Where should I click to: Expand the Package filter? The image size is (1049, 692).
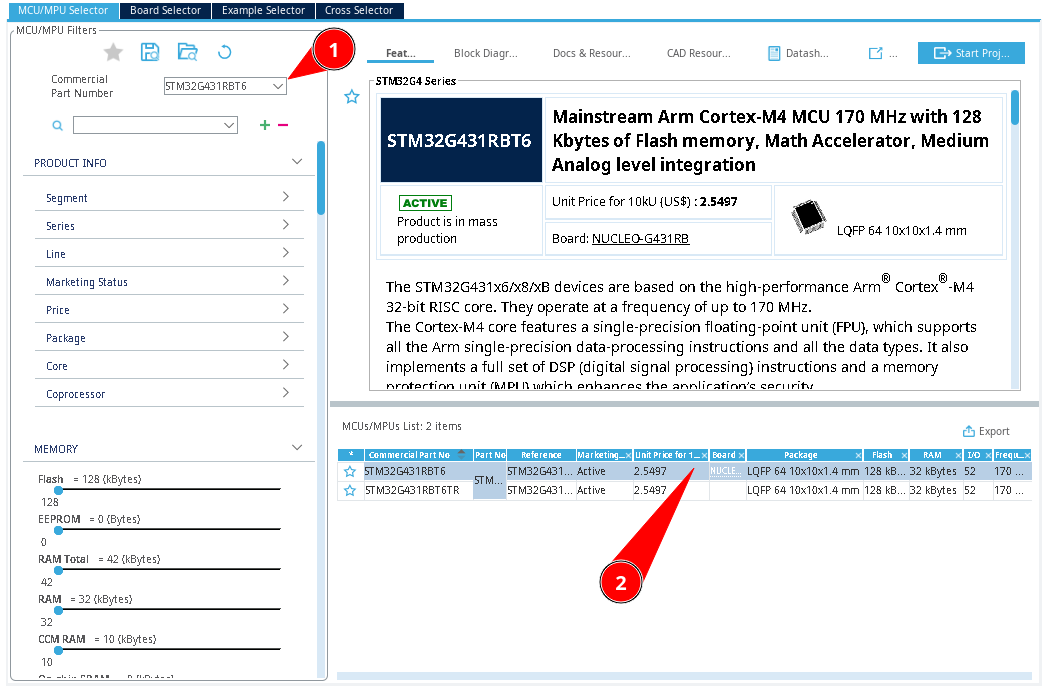click(x=286, y=337)
